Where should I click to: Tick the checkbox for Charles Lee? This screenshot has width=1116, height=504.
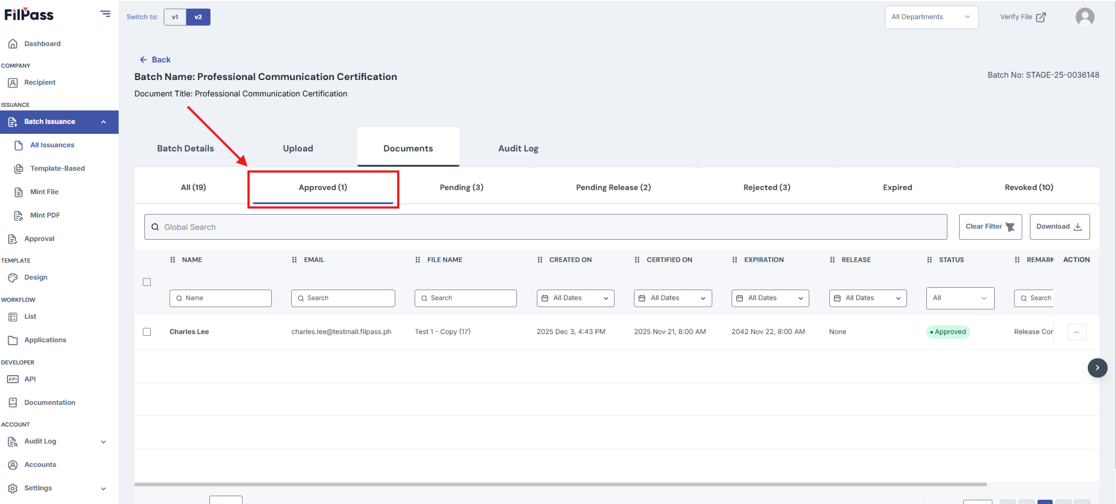tap(147, 332)
